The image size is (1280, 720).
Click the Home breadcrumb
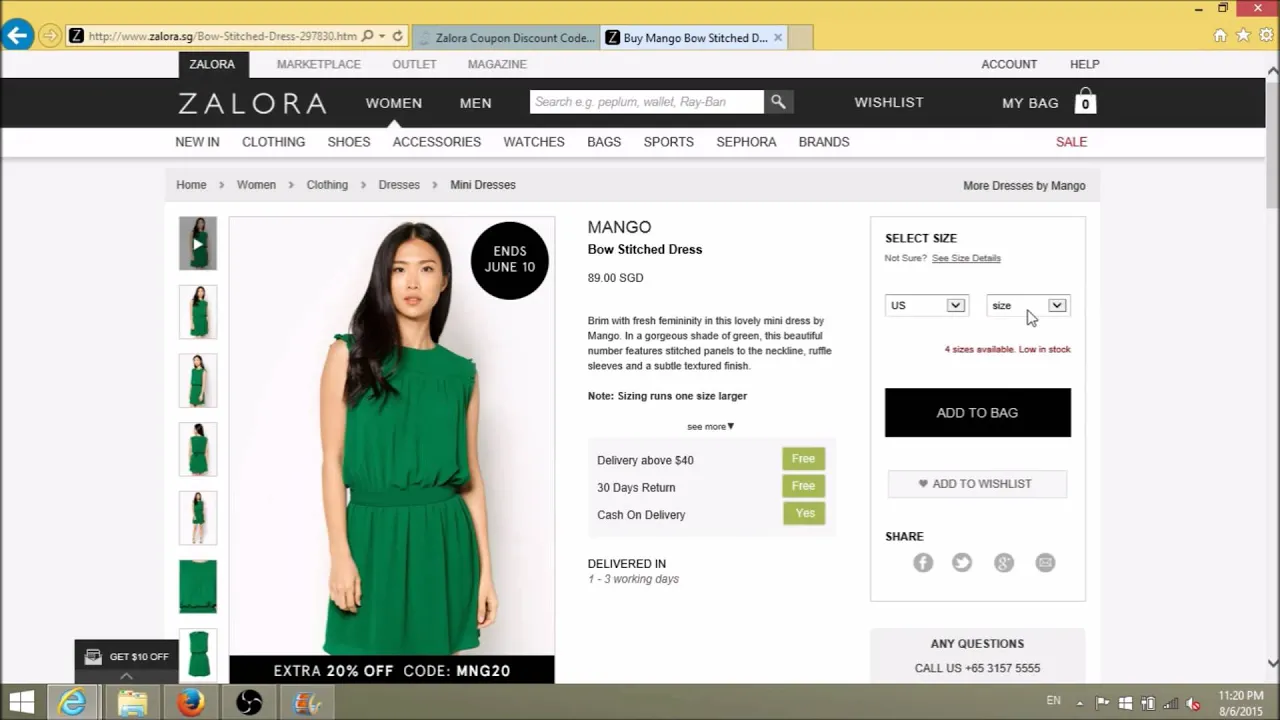click(x=191, y=185)
